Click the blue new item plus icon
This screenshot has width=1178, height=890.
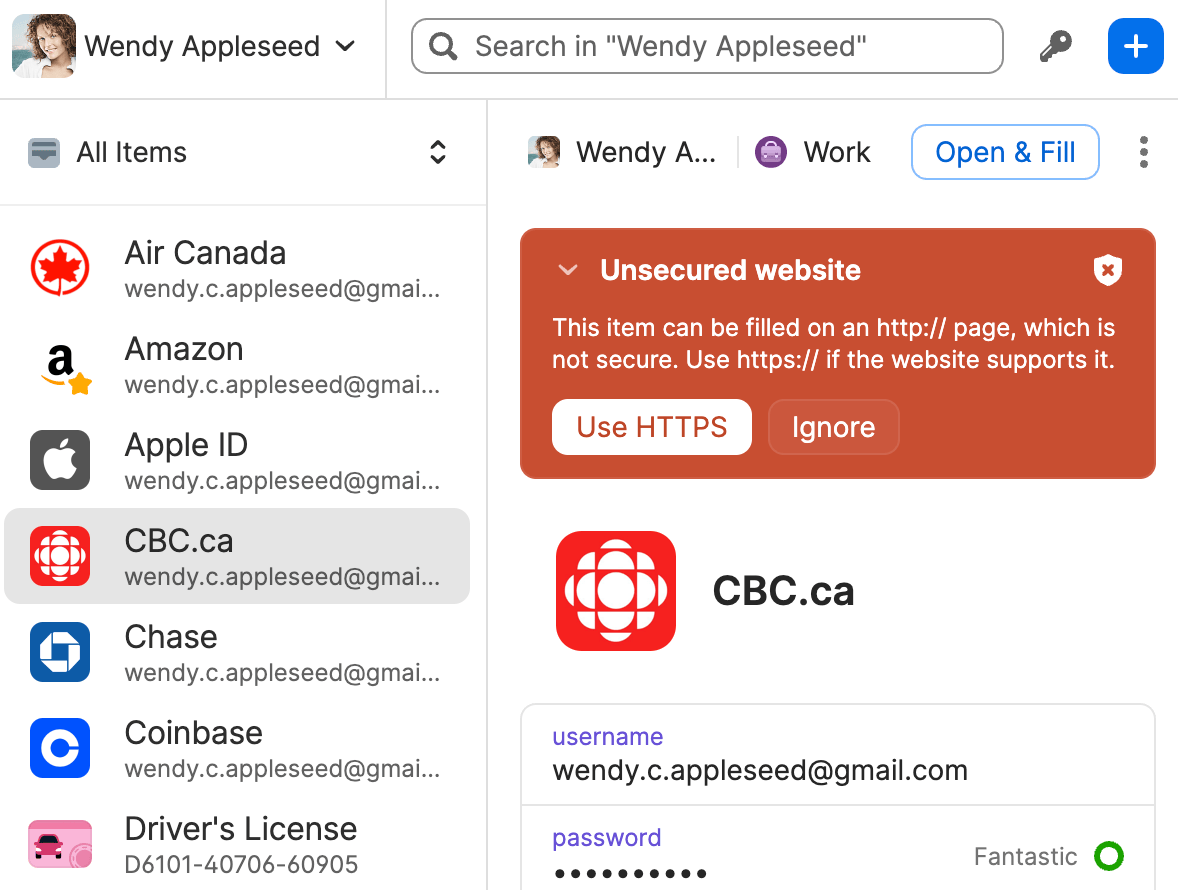tap(1135, 46)
